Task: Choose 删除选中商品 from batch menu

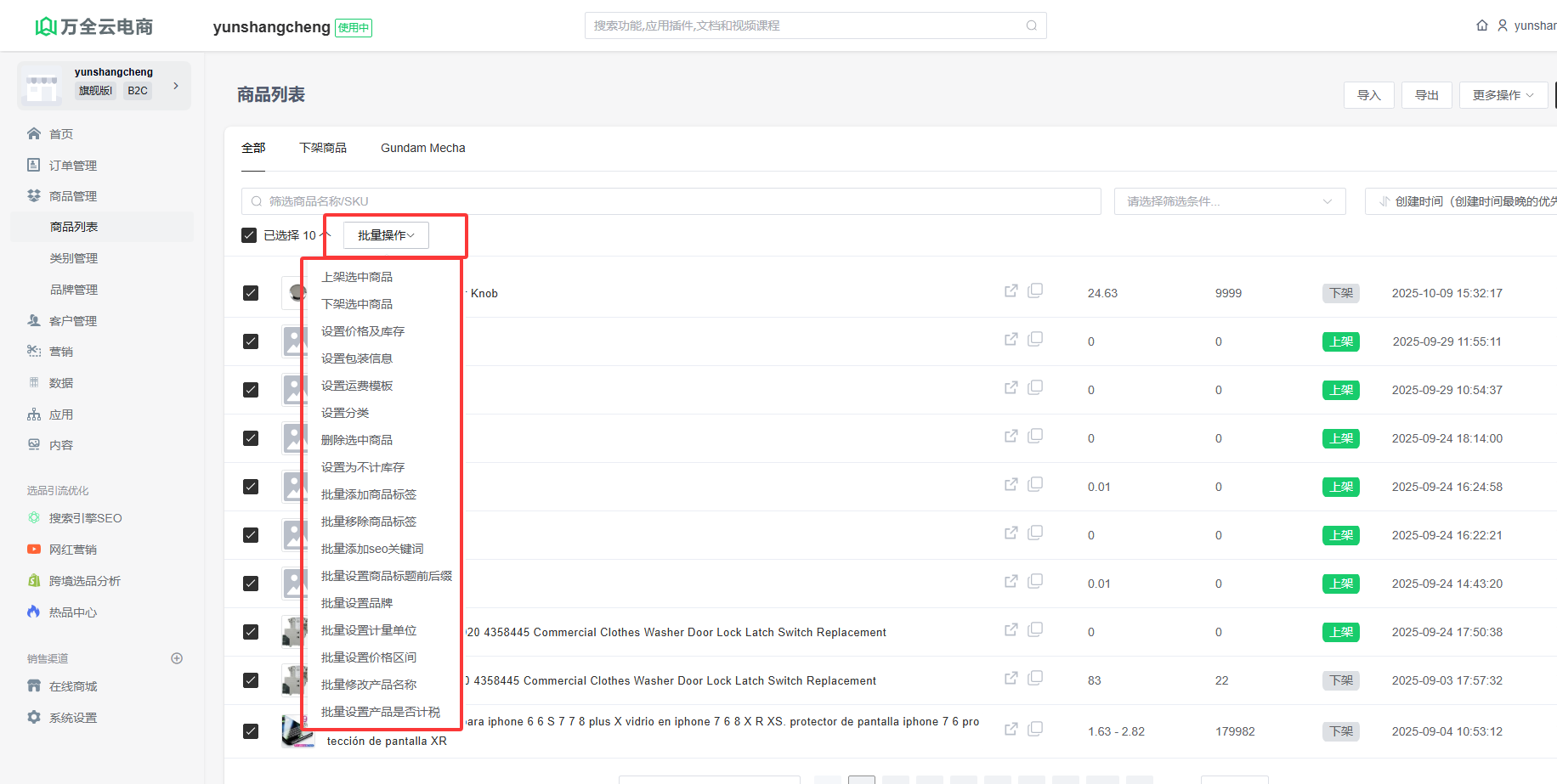Action: click(x=357, y=440)
